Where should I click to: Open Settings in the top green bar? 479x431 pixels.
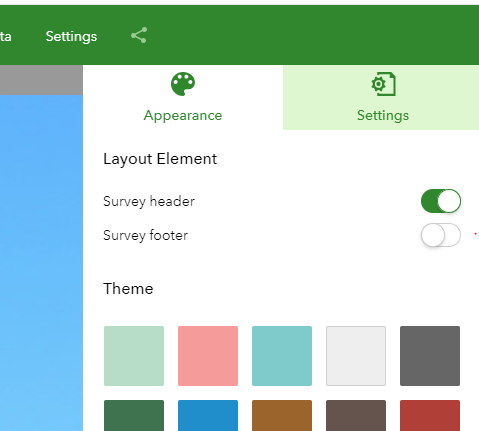71,36
